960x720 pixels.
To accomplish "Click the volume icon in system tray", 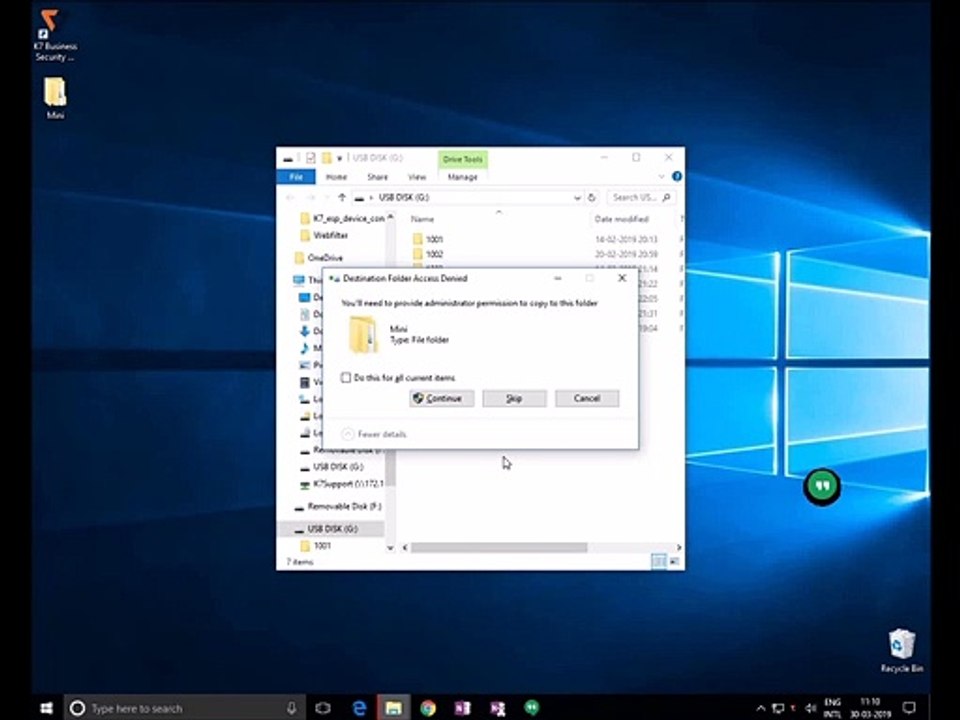I will 811,708.
